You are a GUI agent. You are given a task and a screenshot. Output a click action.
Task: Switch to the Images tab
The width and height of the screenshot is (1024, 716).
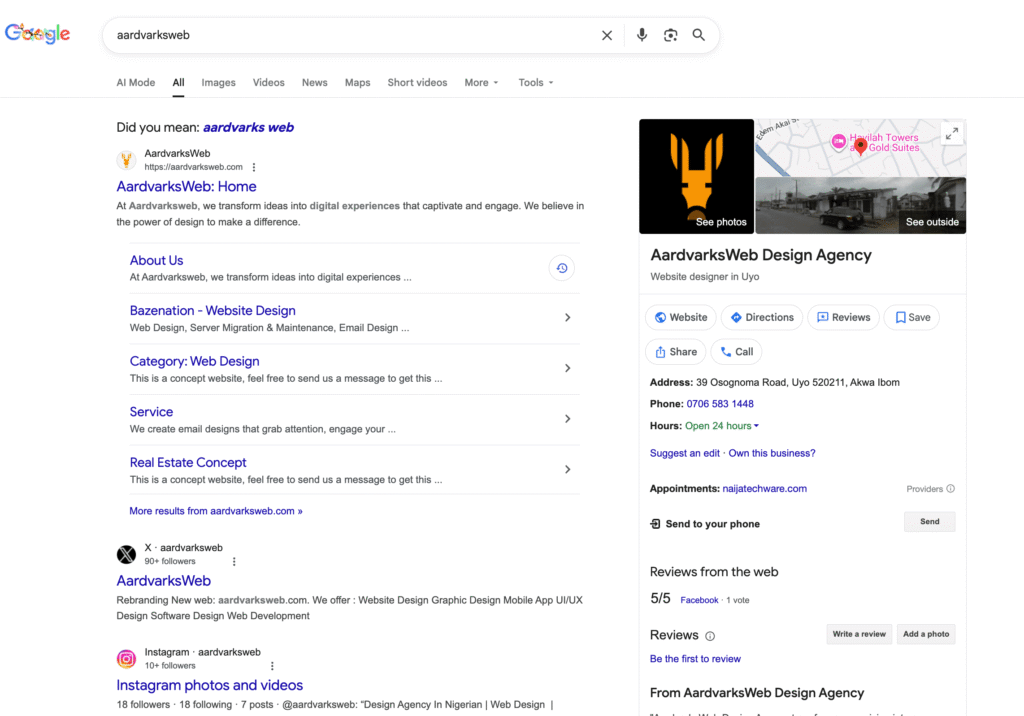[x=218, y=83]
